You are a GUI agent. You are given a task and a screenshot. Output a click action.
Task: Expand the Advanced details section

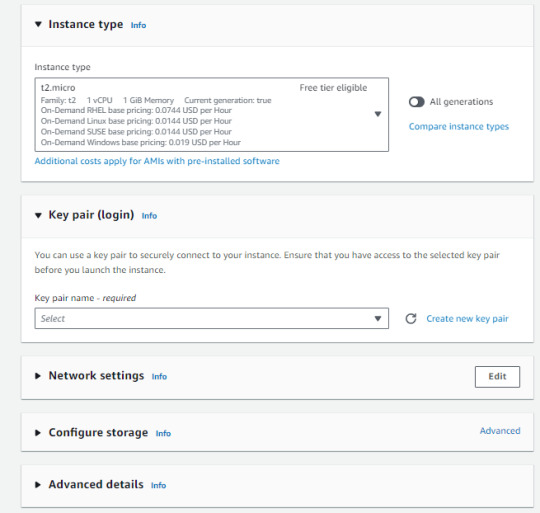[38, 485]
